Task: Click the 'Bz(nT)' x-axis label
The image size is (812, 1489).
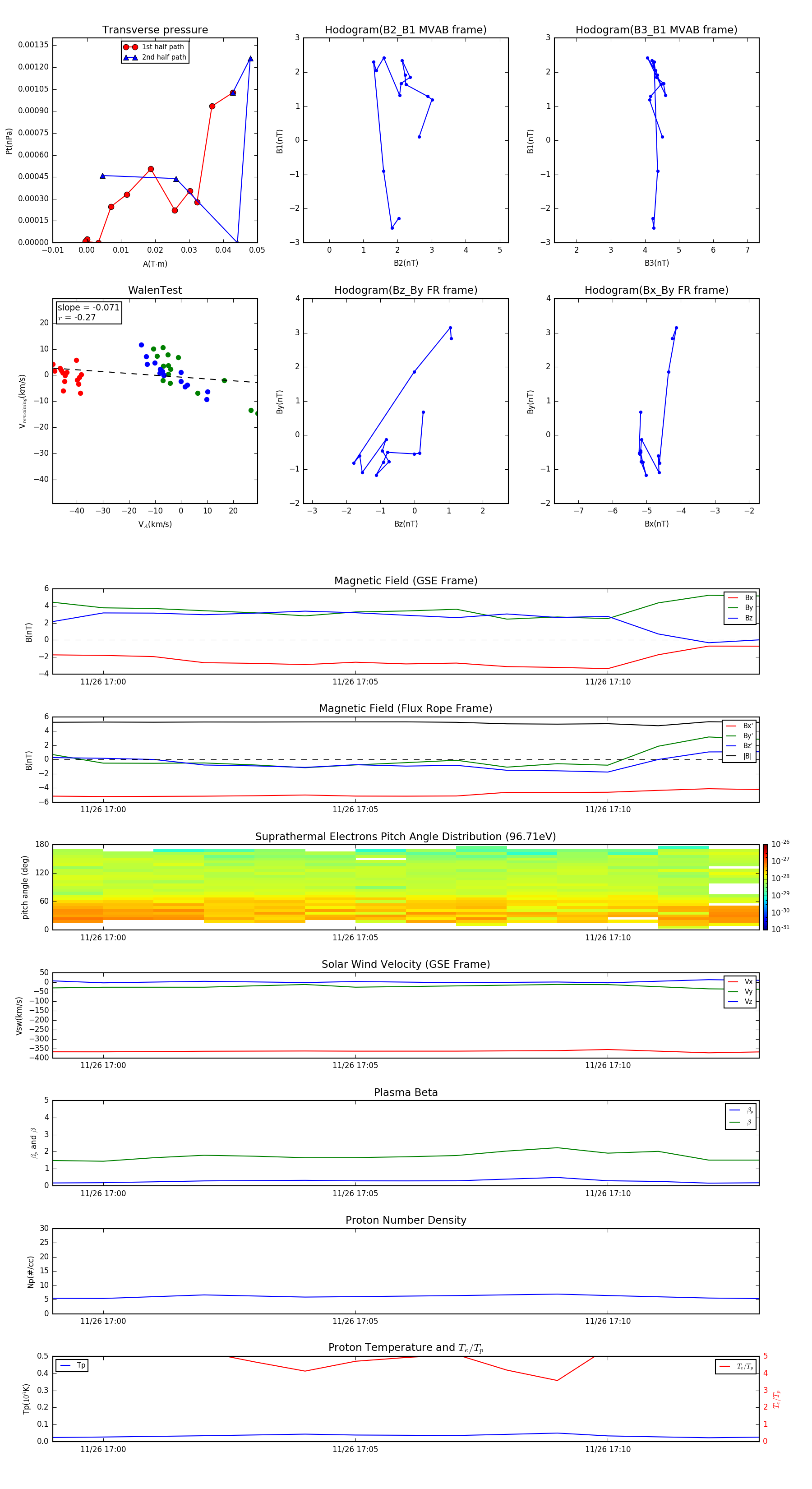Action: click(406, 524)
